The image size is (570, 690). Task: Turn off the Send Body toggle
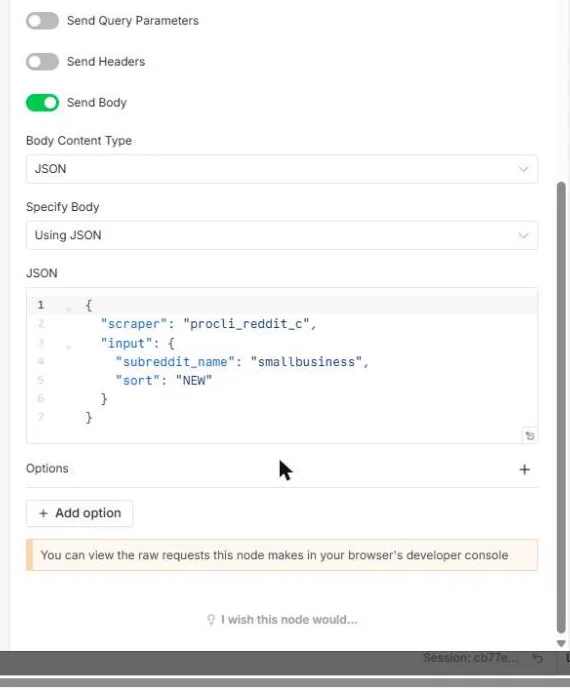[42, 103]
